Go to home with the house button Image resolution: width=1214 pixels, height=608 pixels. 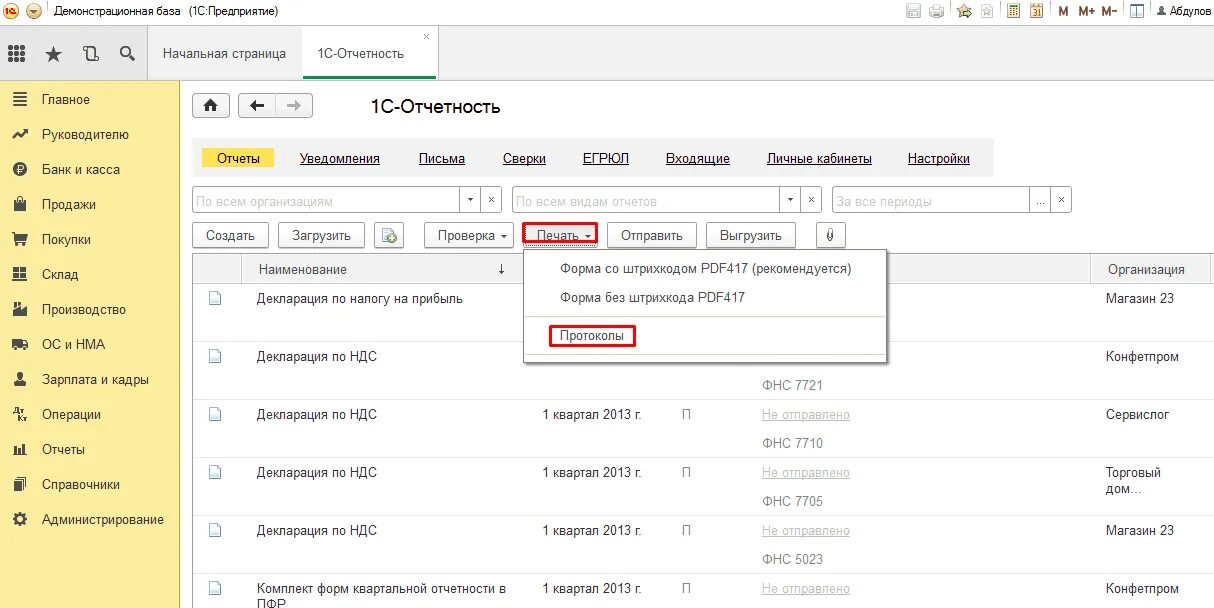(211, 106)
